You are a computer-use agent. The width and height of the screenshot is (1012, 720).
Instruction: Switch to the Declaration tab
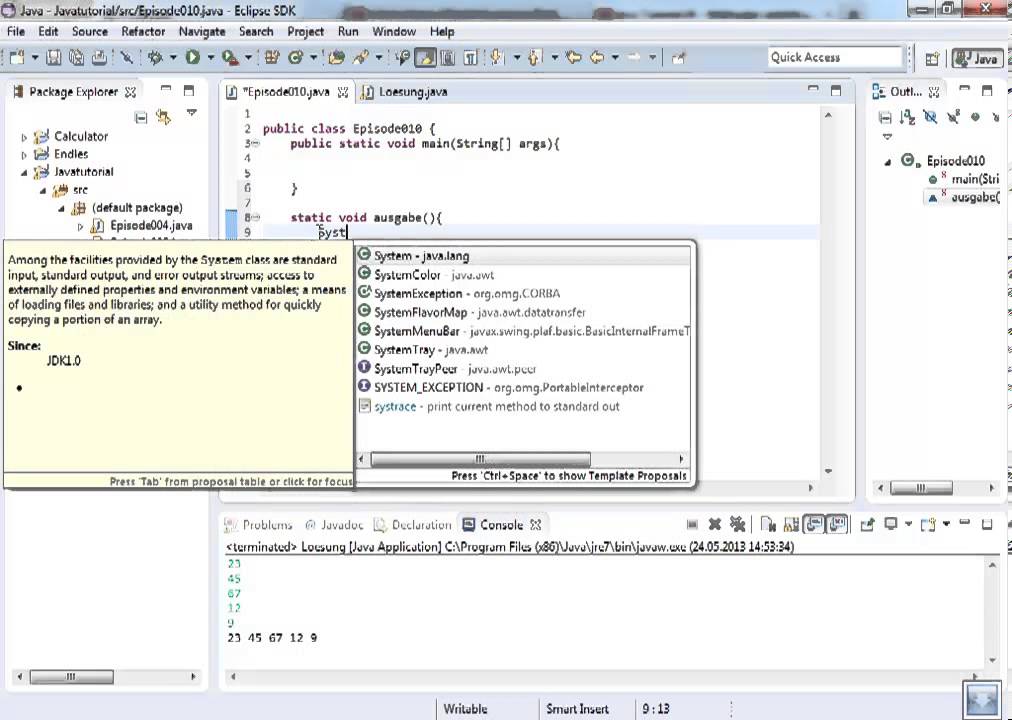[x=413, y=525]
